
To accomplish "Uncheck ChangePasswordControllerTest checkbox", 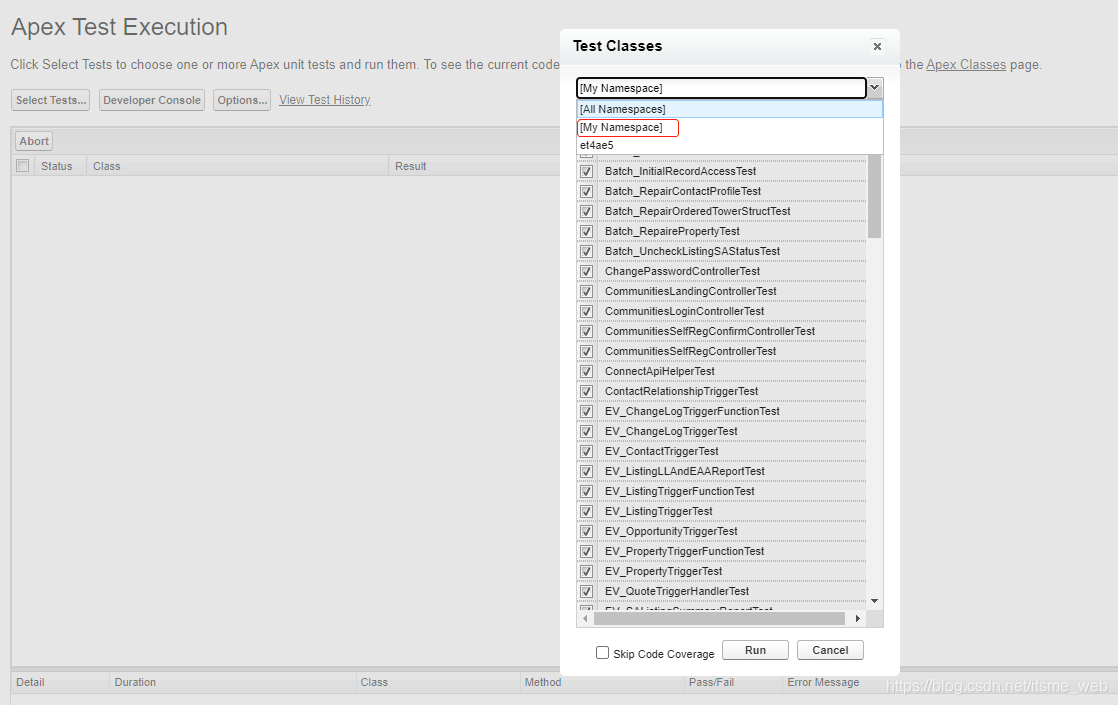I will coord(586,272).
